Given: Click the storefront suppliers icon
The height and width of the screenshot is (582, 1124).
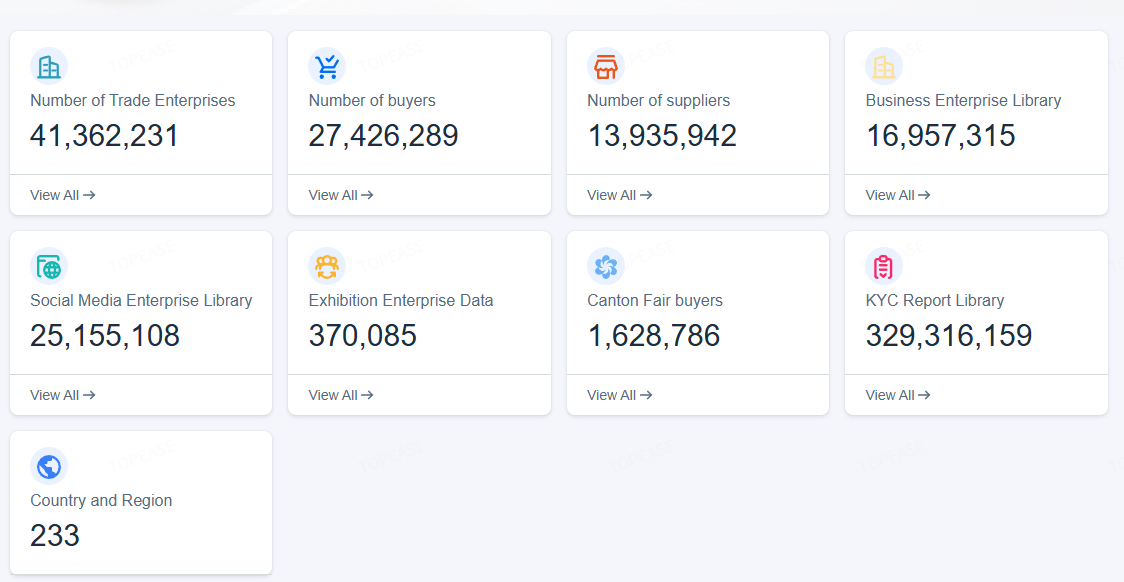Looking at the screenshot, I should [x=606, y=67].
